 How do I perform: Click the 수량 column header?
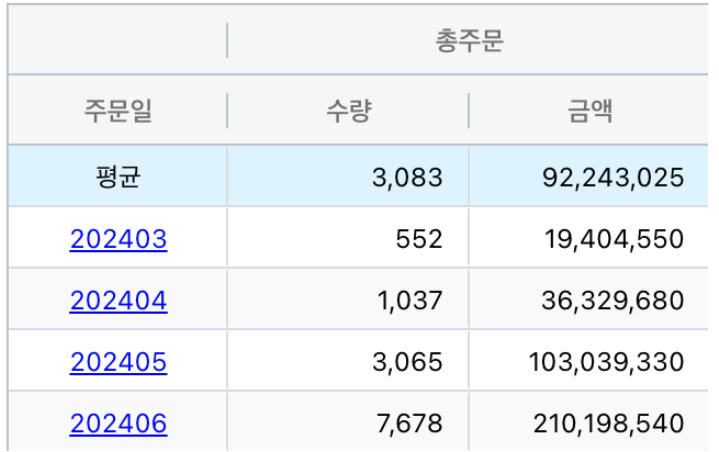pos(348,110)
